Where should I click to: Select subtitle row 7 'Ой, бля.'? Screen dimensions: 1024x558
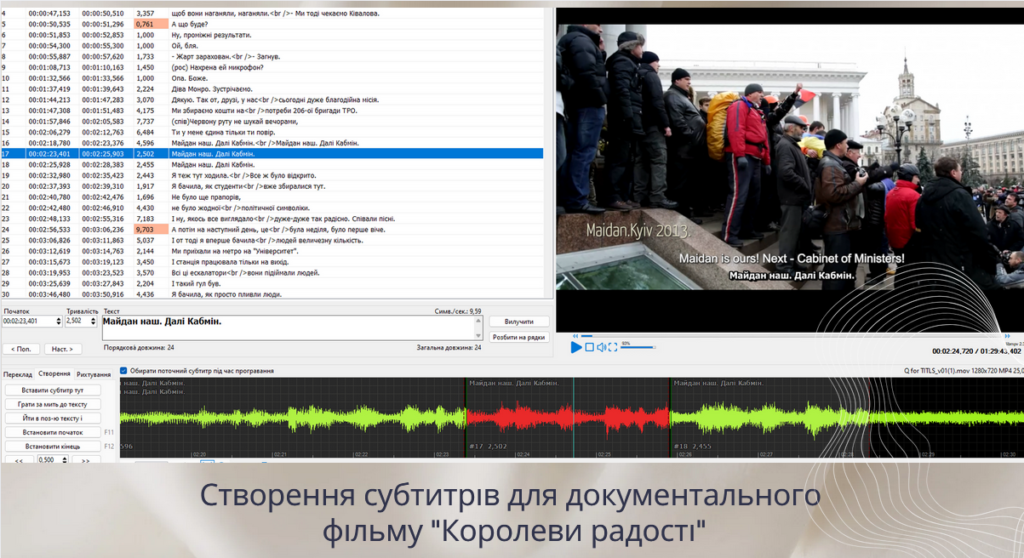tap(272, 46)
